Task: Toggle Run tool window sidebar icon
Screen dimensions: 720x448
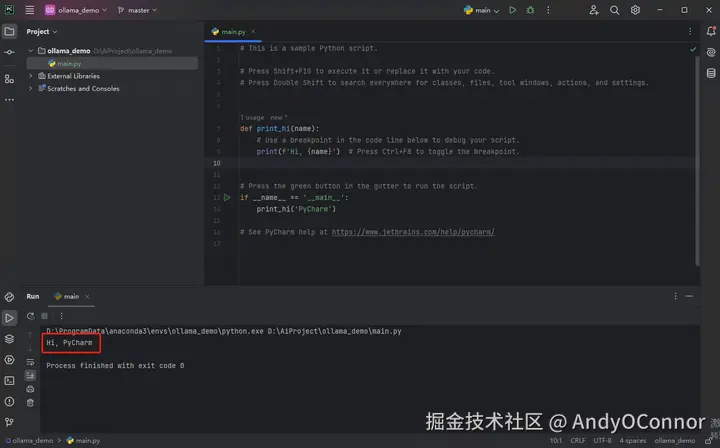Action: coord(9,318)
